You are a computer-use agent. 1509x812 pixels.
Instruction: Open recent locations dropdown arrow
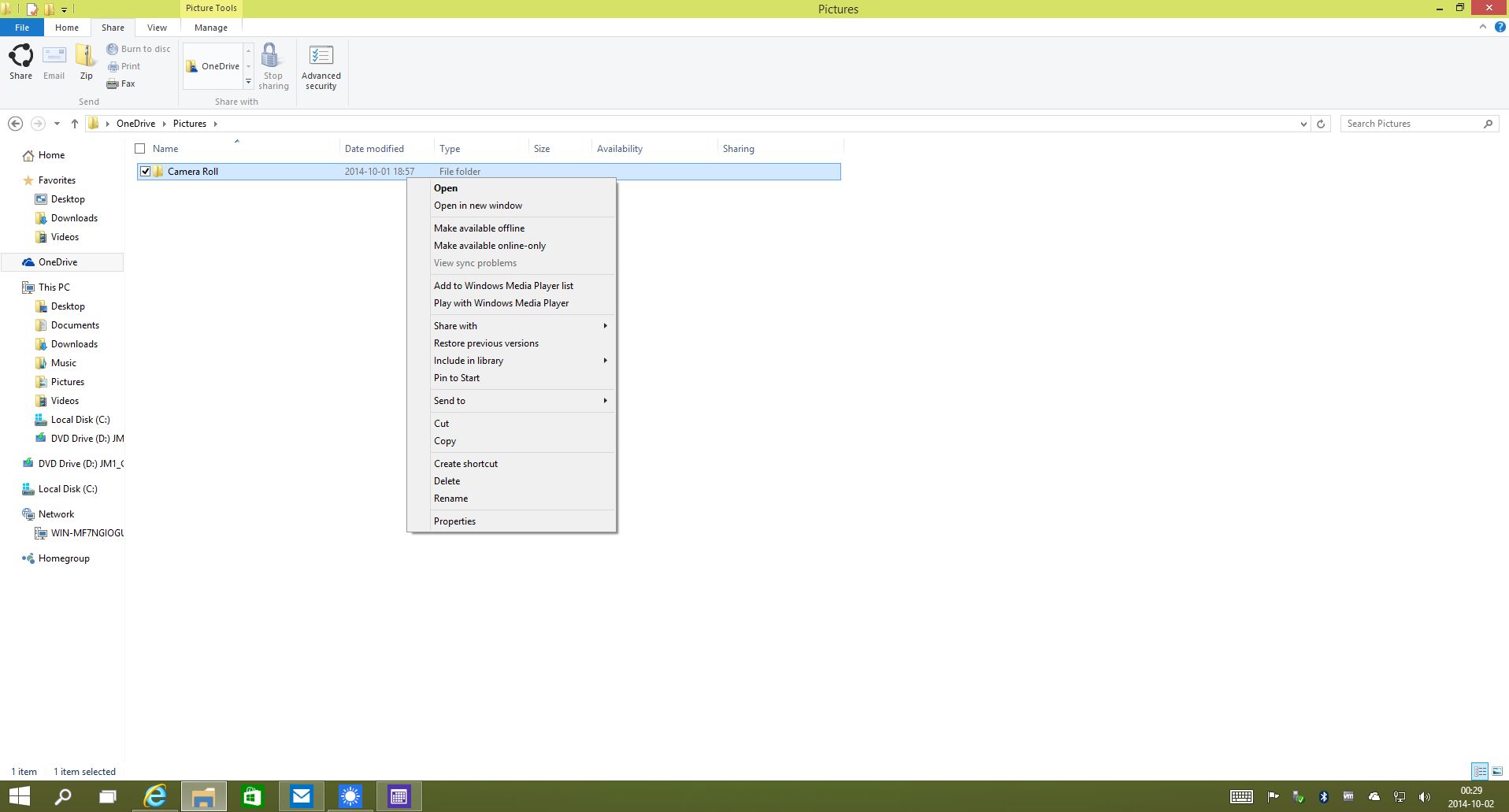pyautogui.click(x=57, y=124)
